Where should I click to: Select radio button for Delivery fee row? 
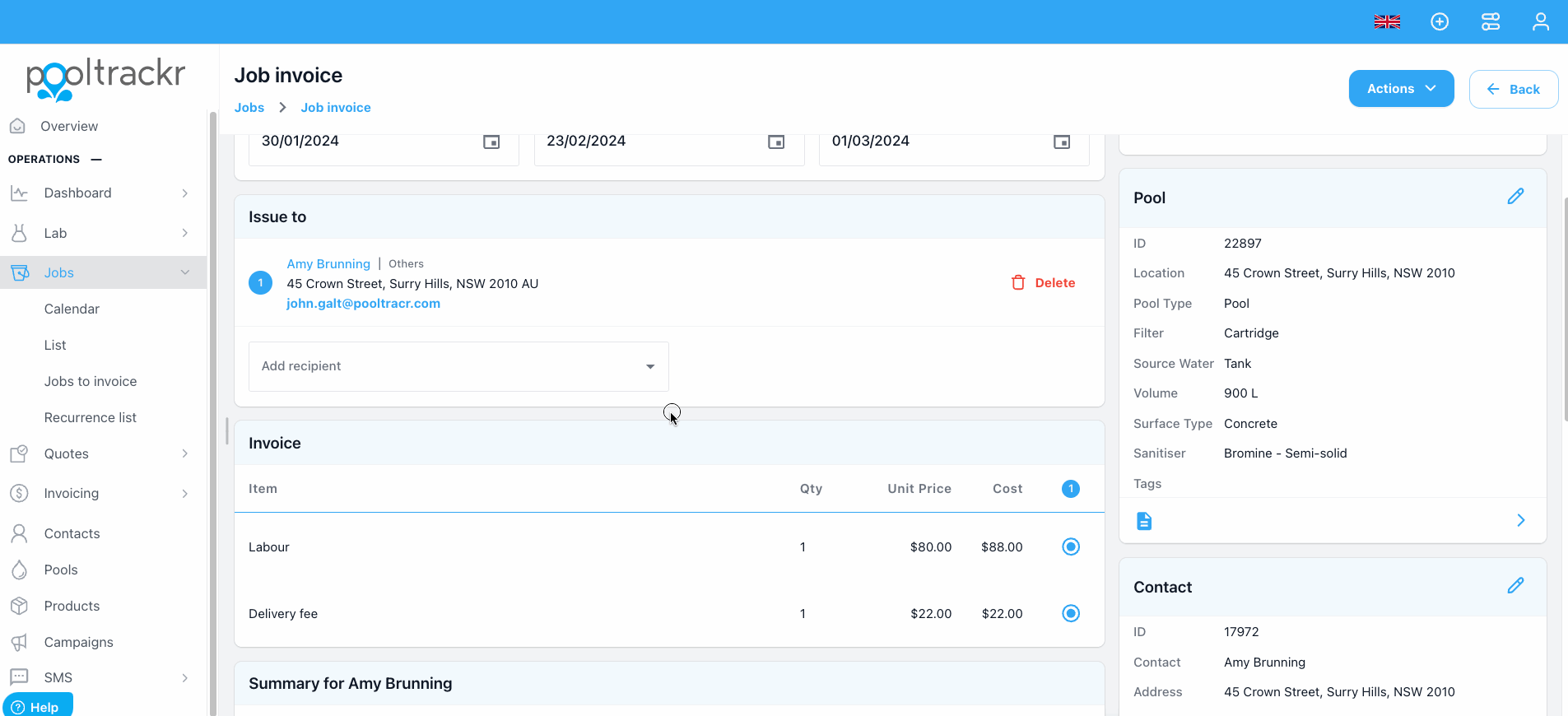click(x=1071, y=613)
